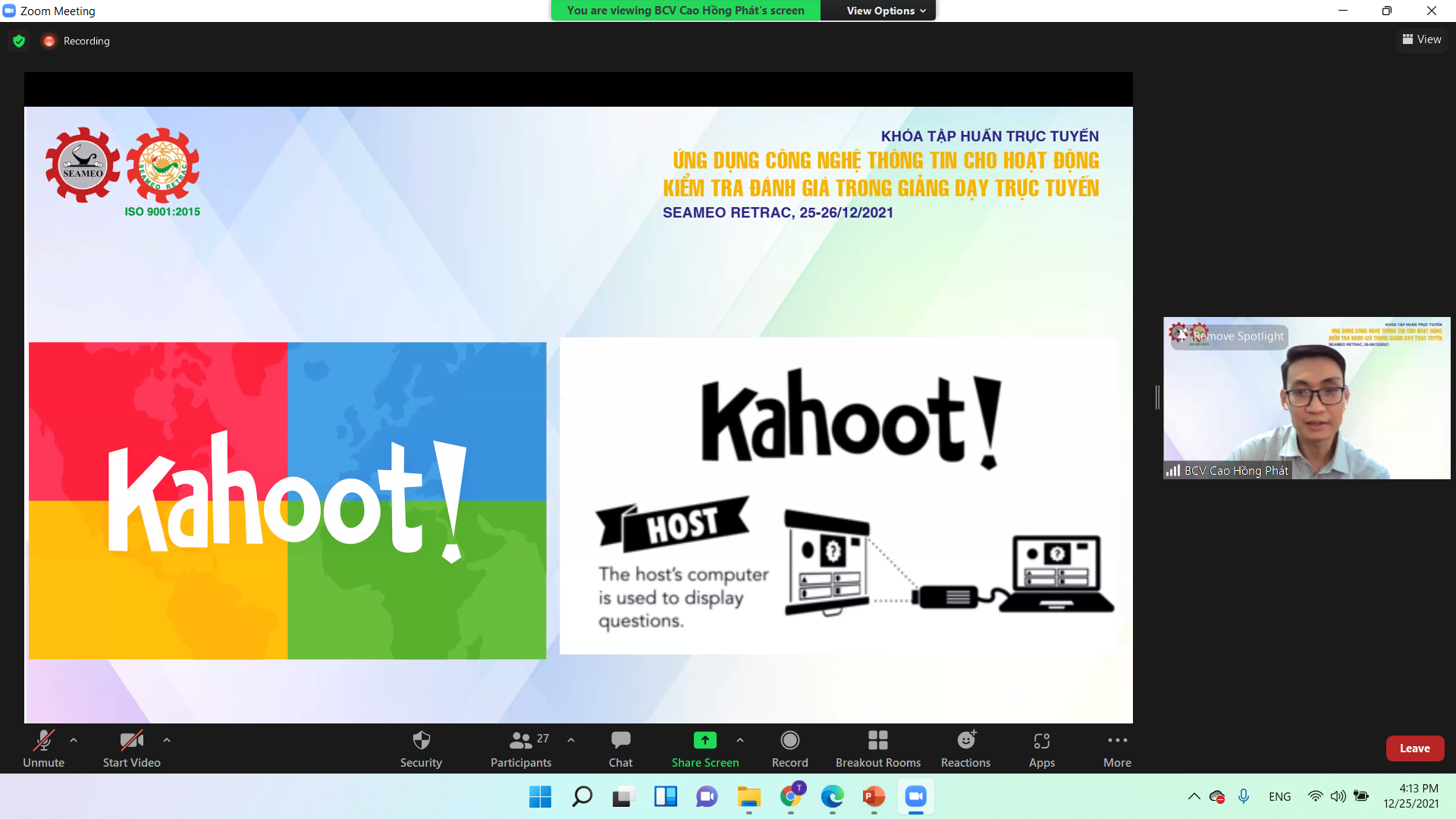Click the red Leave button
The width and height of the screenshot is (1456, 819).
[x=1415, y=748]
